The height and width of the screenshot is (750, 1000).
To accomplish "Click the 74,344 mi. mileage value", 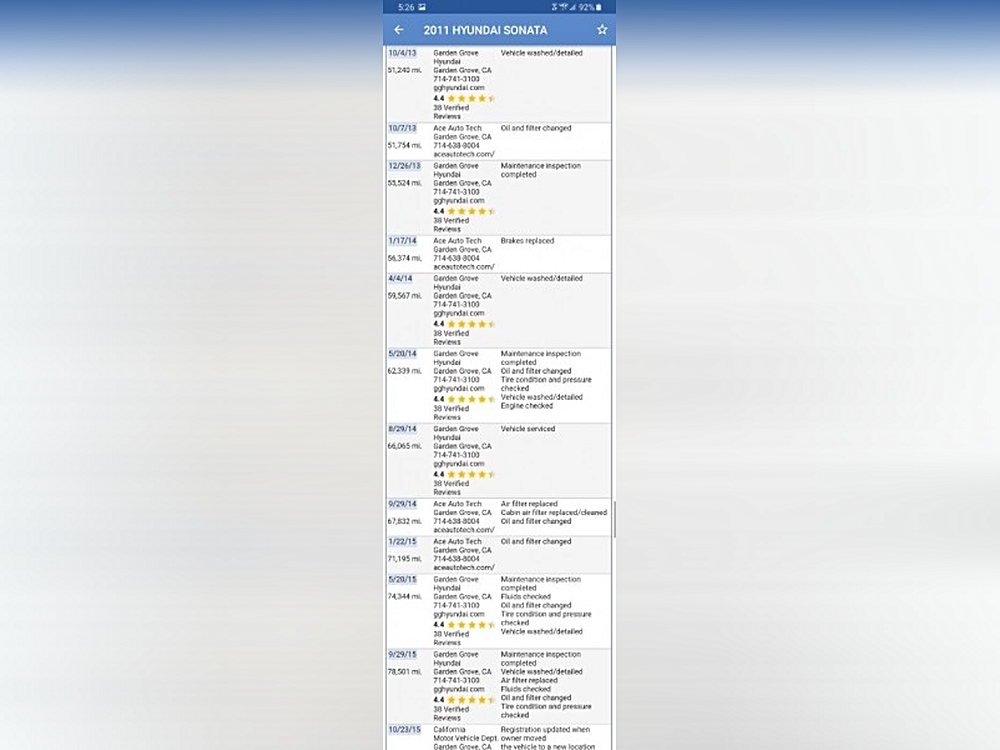I will point(404,597).
